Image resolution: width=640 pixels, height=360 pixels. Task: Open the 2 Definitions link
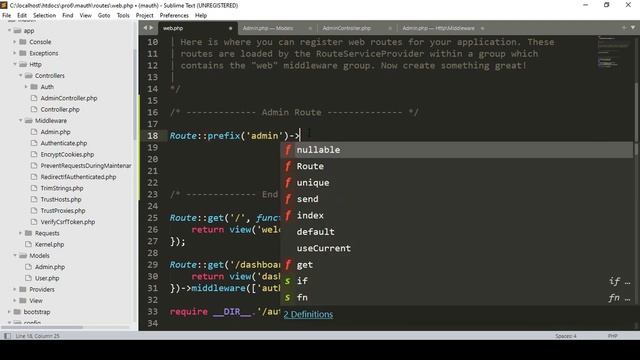click(x=308, y=314)
